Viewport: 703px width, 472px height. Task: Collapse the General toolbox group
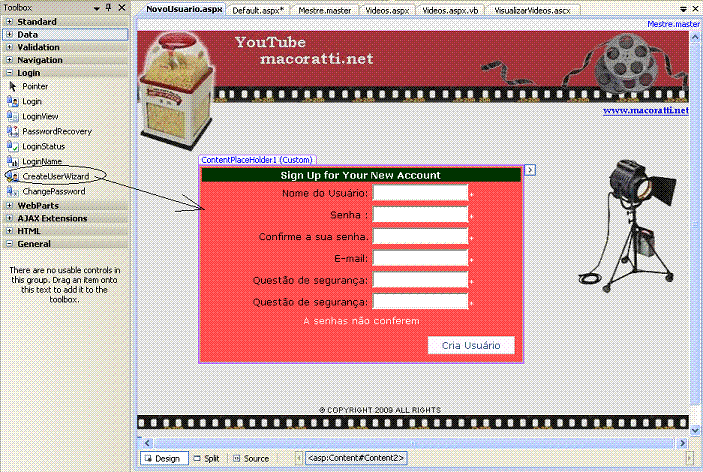click(9, 243)
